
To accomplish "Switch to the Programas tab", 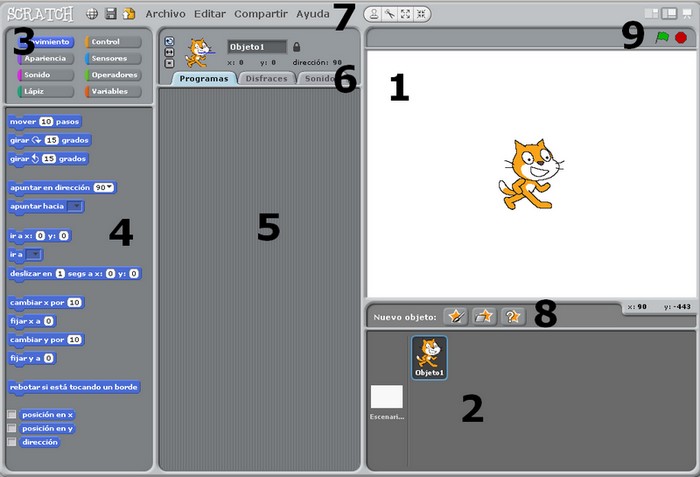I will click(x=204, y=79).
